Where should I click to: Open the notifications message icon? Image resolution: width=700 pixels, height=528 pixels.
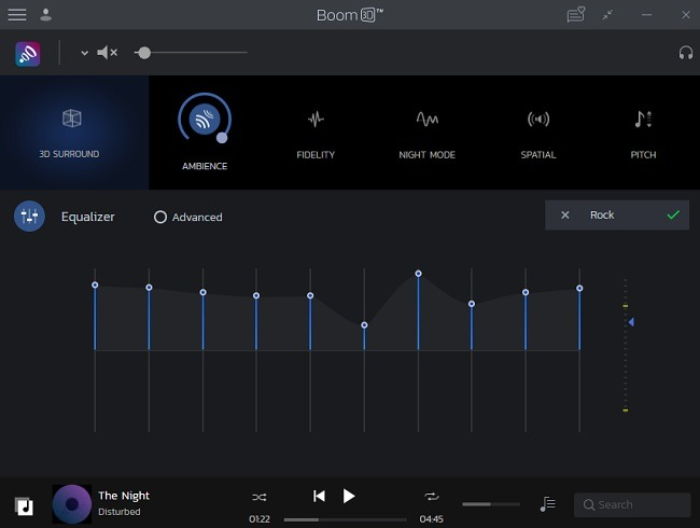coord(576,15)
